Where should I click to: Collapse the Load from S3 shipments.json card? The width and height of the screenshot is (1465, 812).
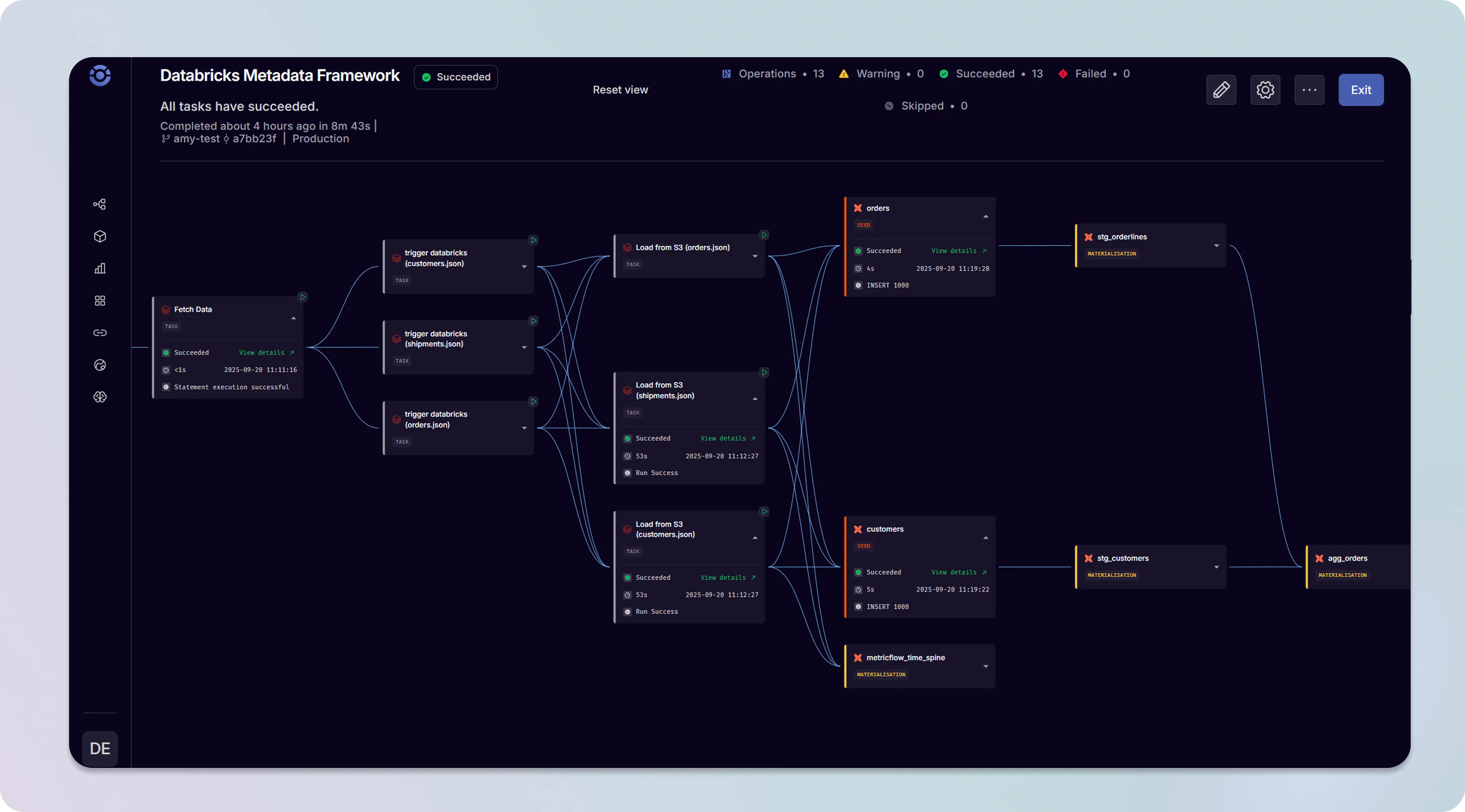[x=755, y=398]
